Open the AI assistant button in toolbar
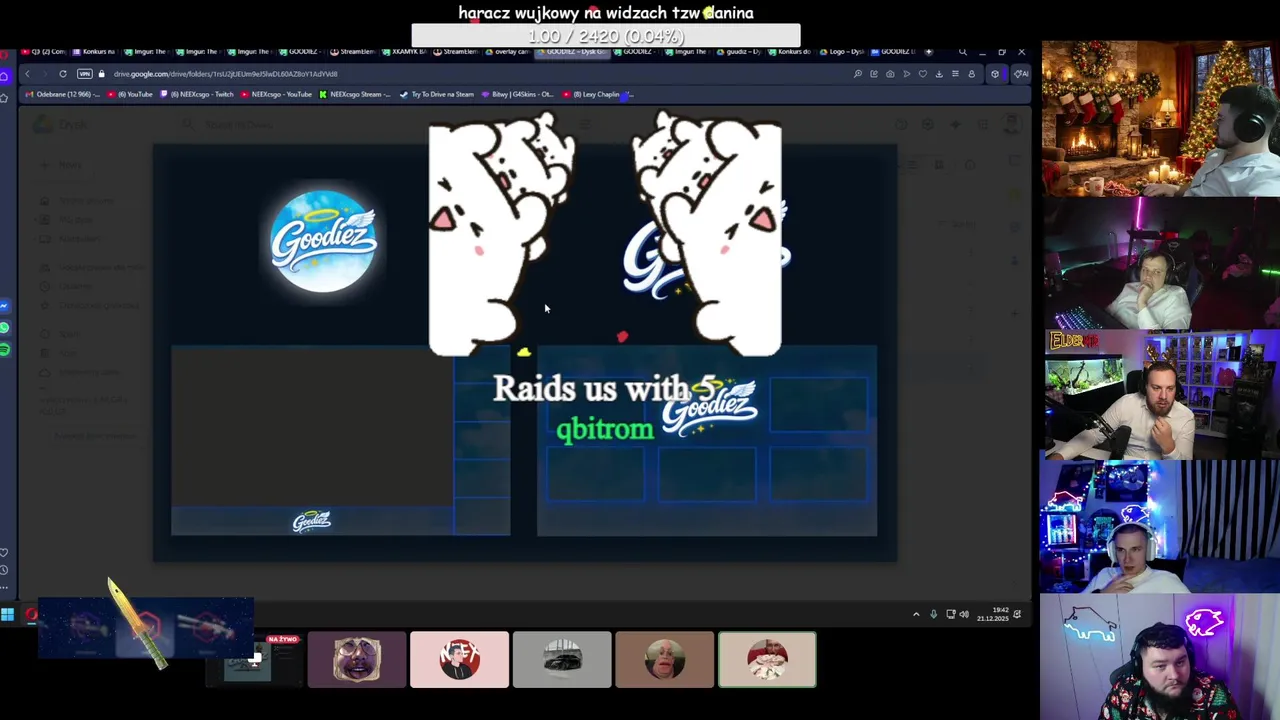Screen dimensions: 1280x720 [x=1020, y=74]
